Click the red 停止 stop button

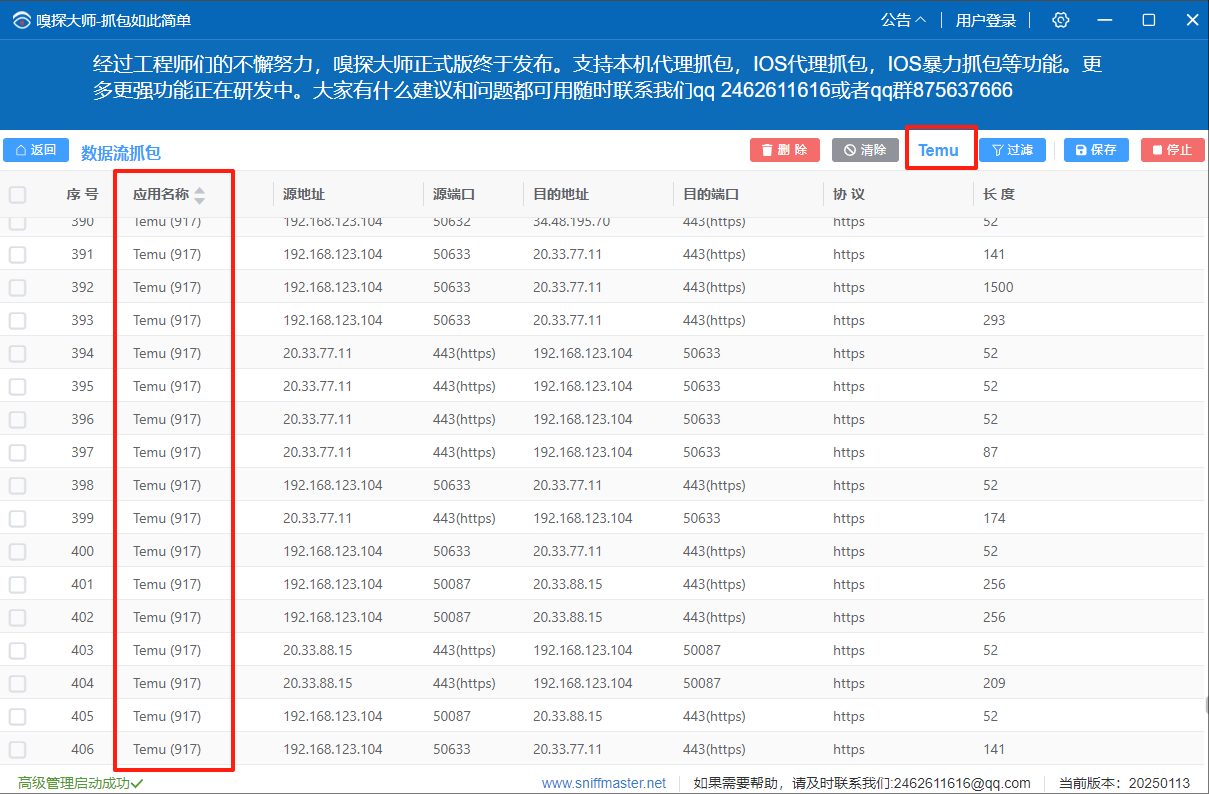coord(1172,150)
